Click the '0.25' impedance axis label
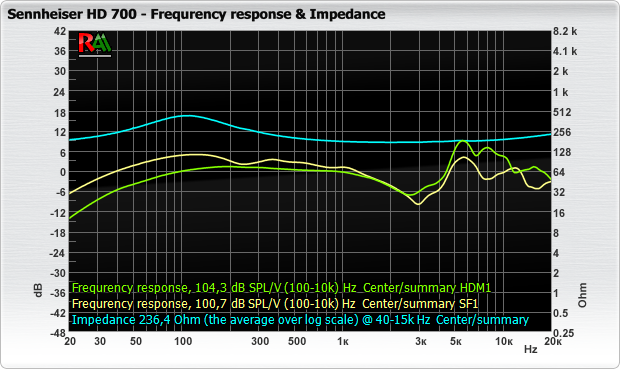Viewport: 620px width, 369px height. pyautogui.click(x=563, y=333)
